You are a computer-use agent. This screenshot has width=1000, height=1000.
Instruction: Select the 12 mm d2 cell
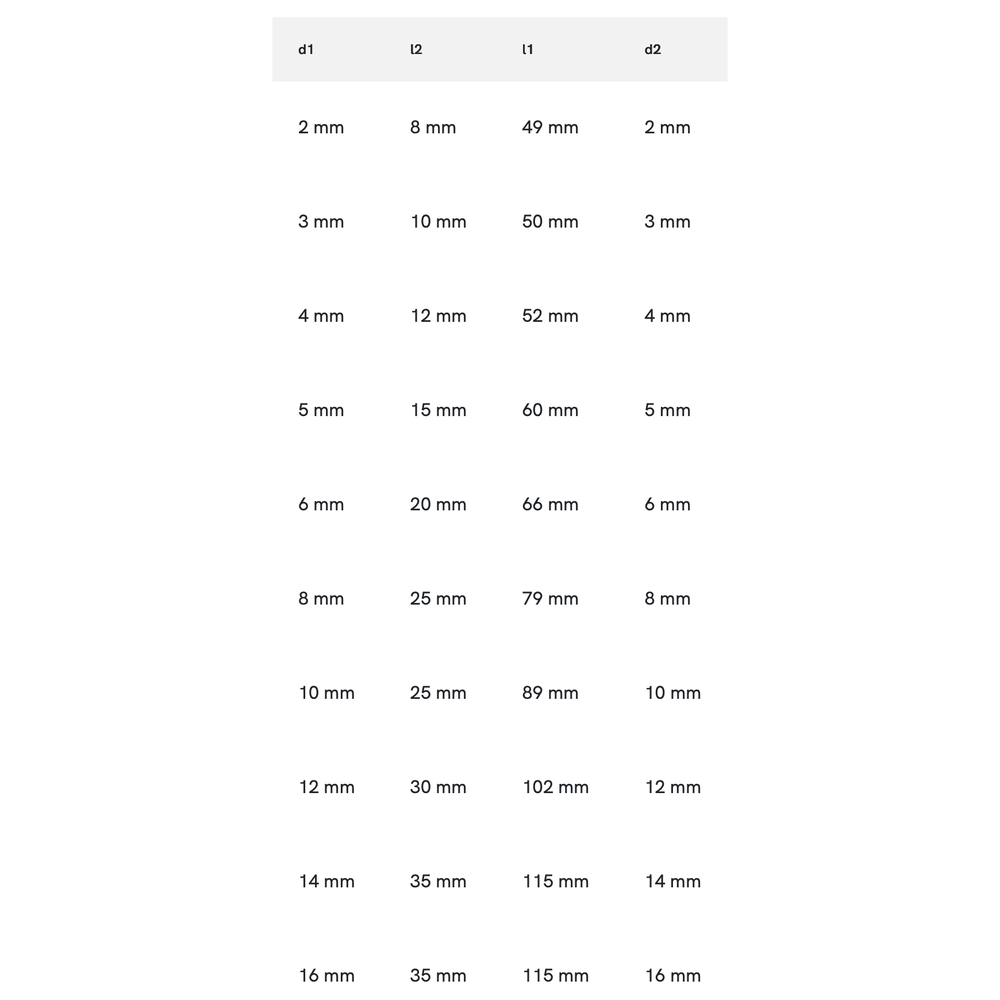coord(672,787)
